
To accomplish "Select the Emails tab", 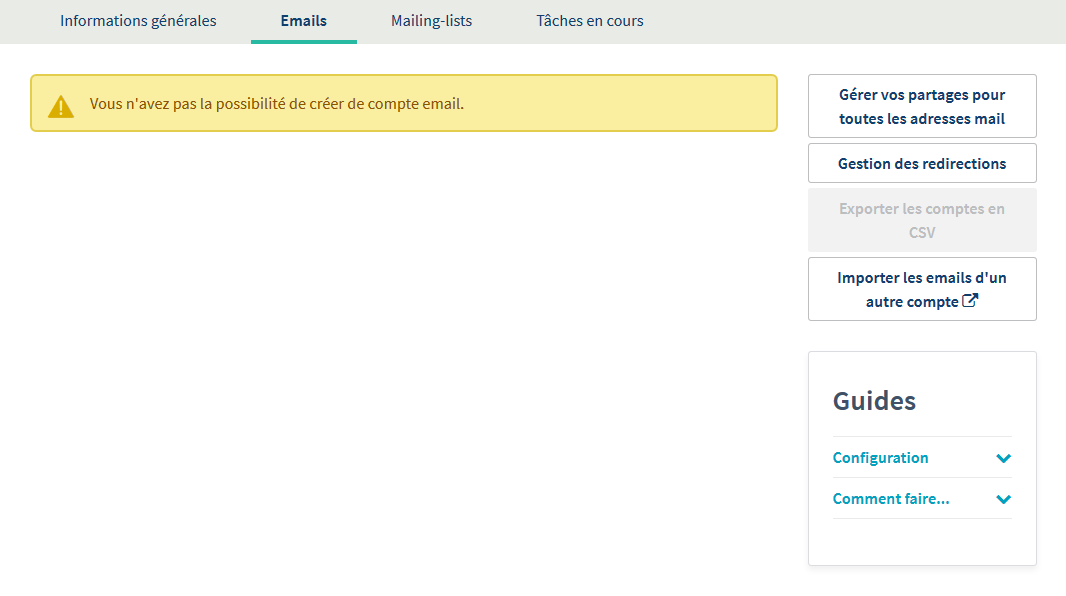I will [x=303, y=21].
